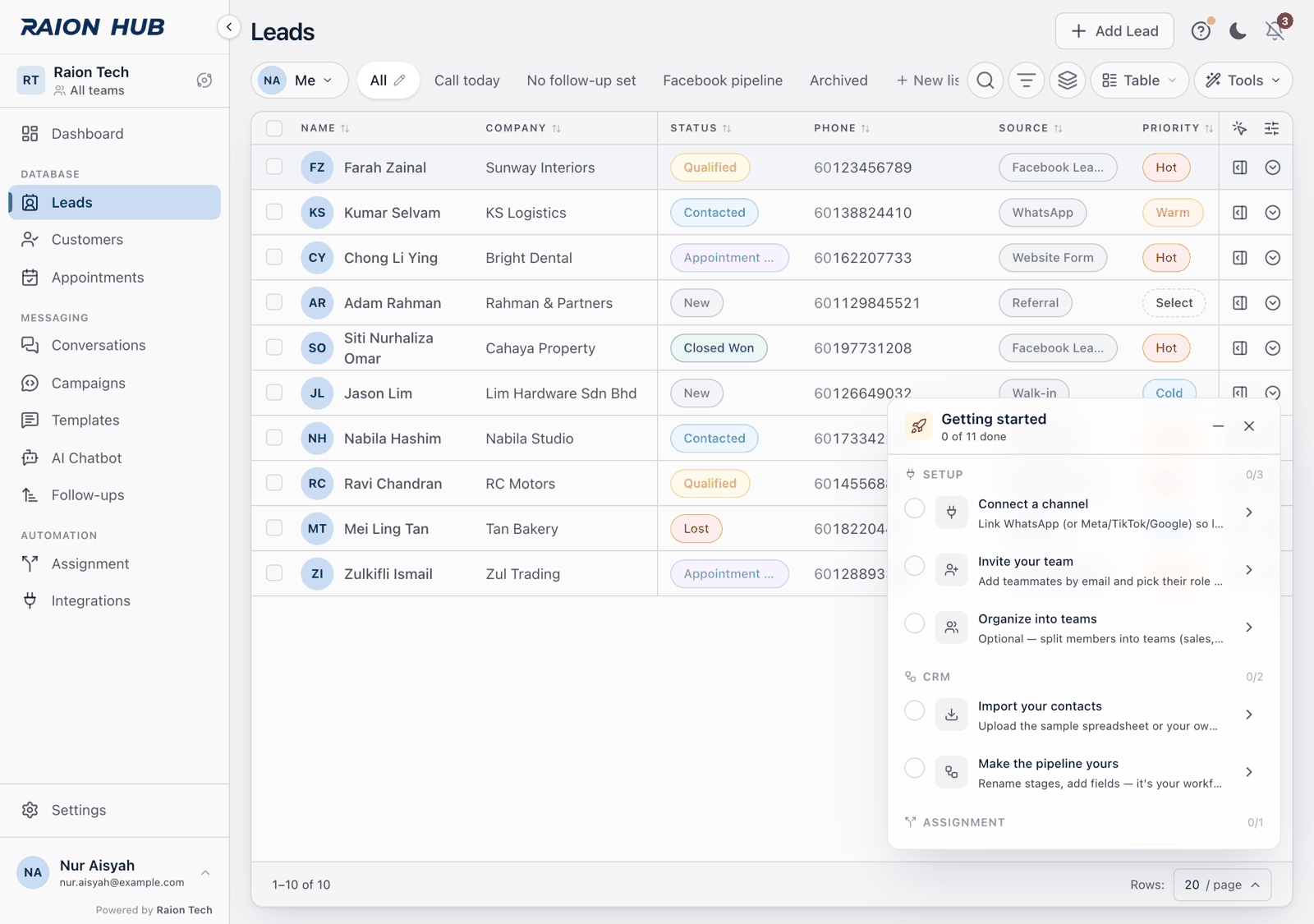Open the filter lines icon in toolbar
The height and width of the screenshot is (924, 1314).
pyautogui.click(x=1027, y=80)
